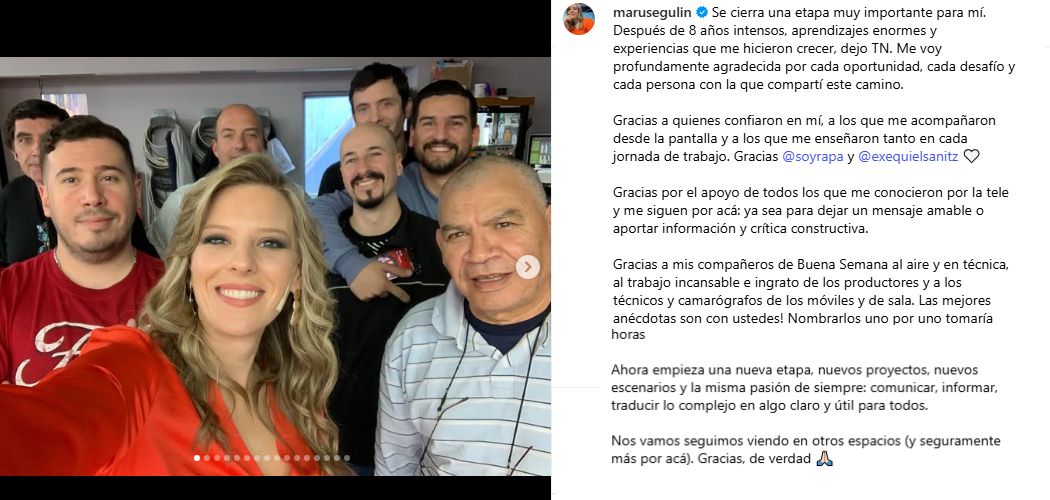
Task: Select the first active carousel dot
Action: click(197, 458)
